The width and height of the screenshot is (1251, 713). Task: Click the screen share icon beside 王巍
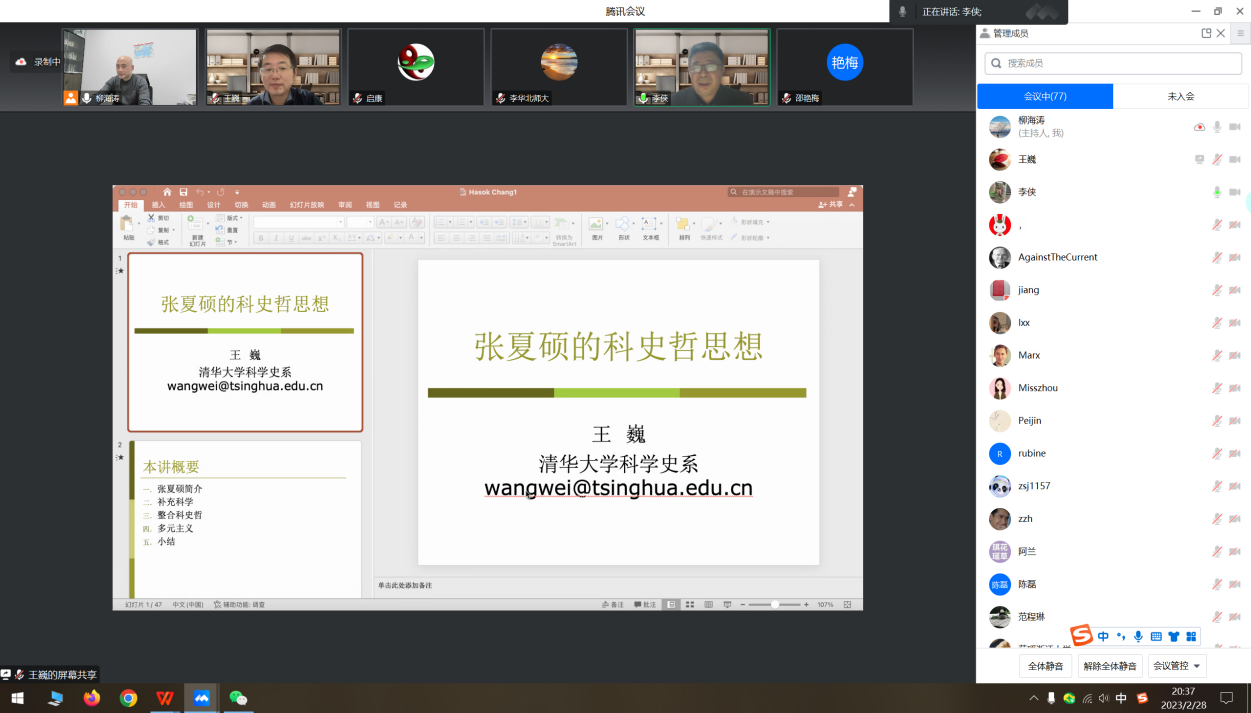coord(1199,160)
